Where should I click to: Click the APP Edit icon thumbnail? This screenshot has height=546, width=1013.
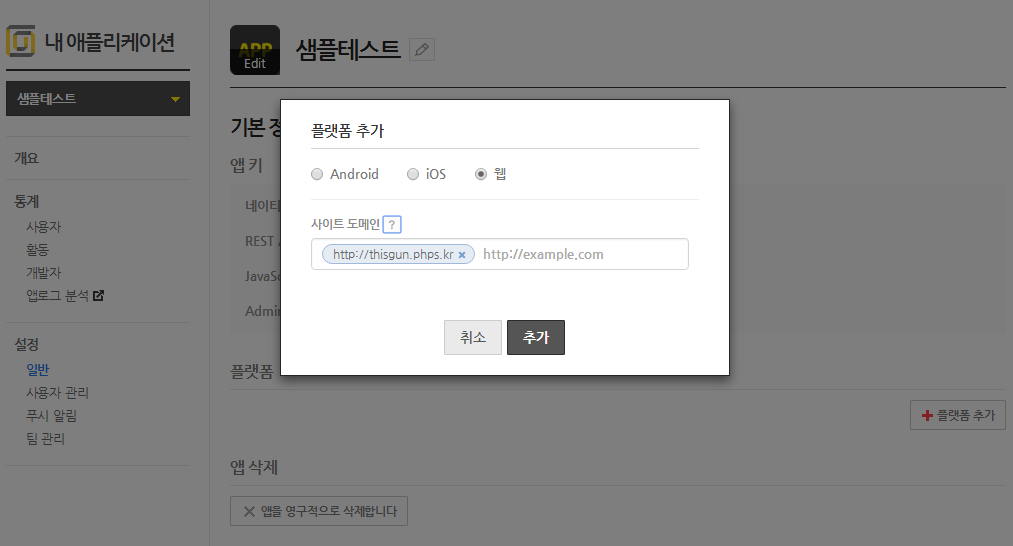tap(255, 50)
